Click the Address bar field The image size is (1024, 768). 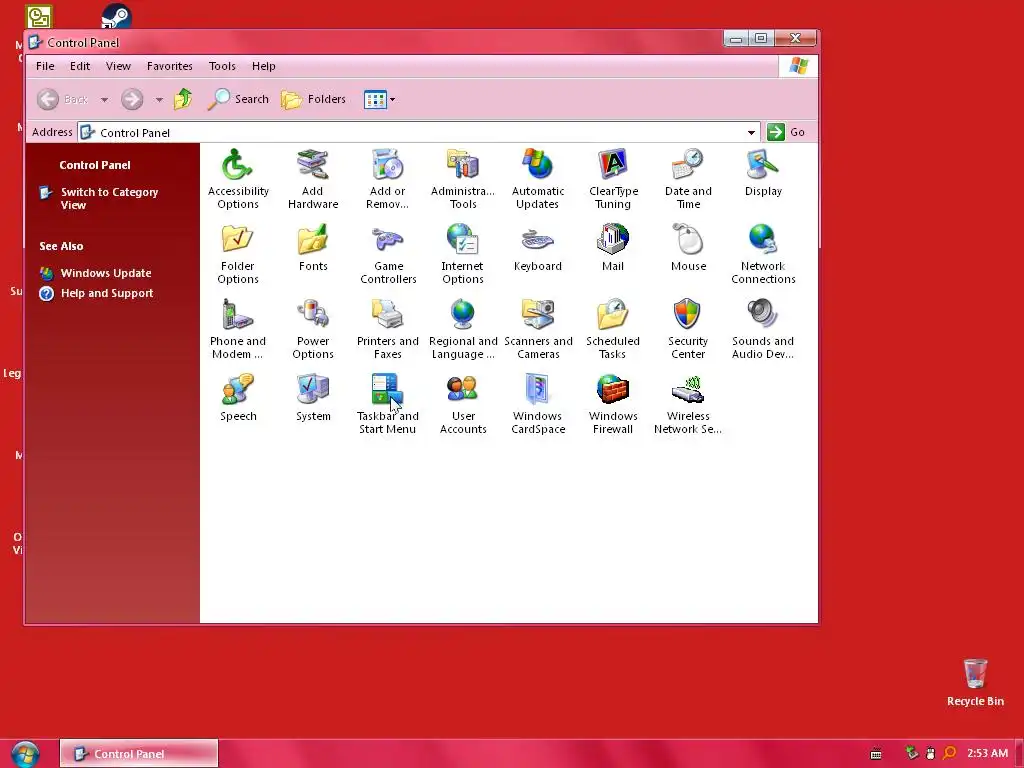[418, 133]
